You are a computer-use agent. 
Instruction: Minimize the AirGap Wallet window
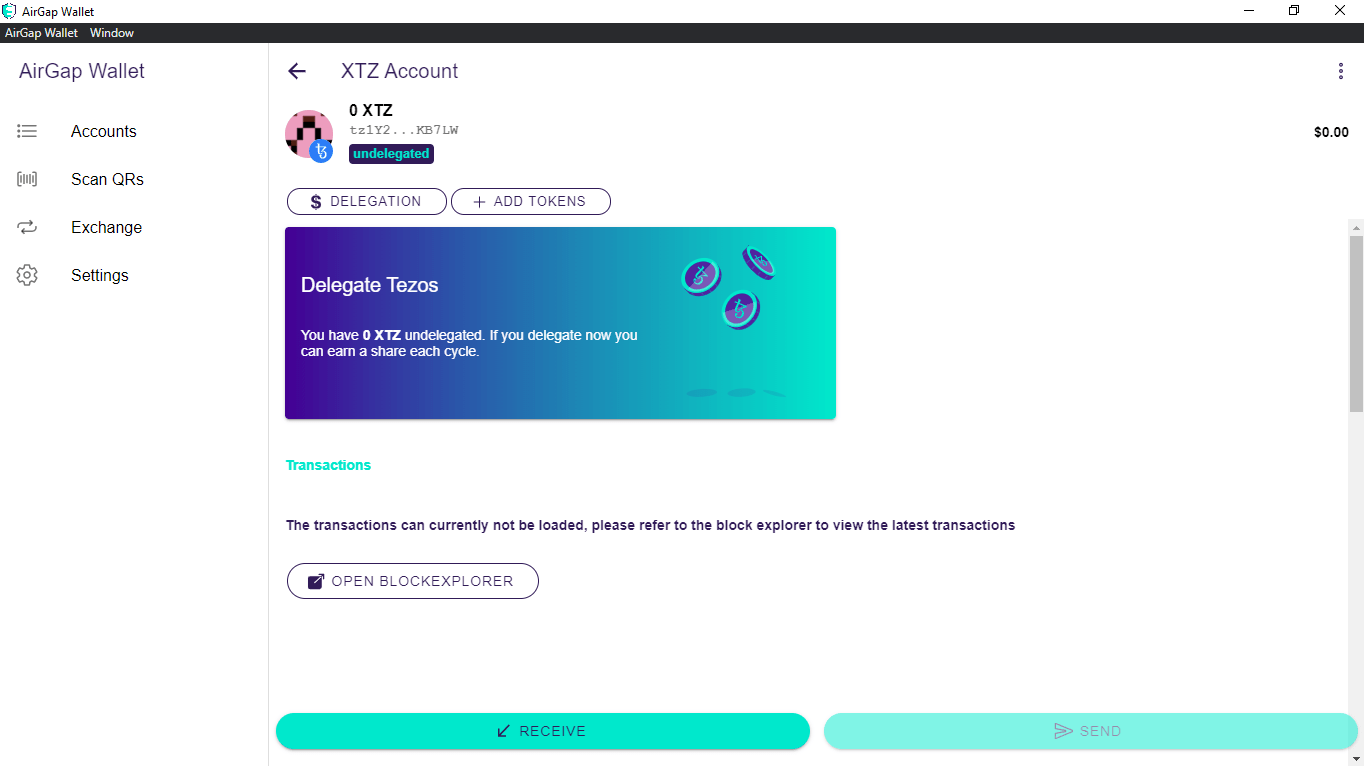click(1249, 11)
